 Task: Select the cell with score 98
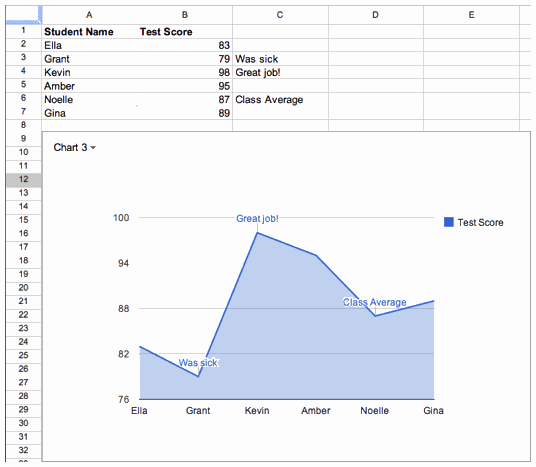pyautogui.click(x=185, y=72)
